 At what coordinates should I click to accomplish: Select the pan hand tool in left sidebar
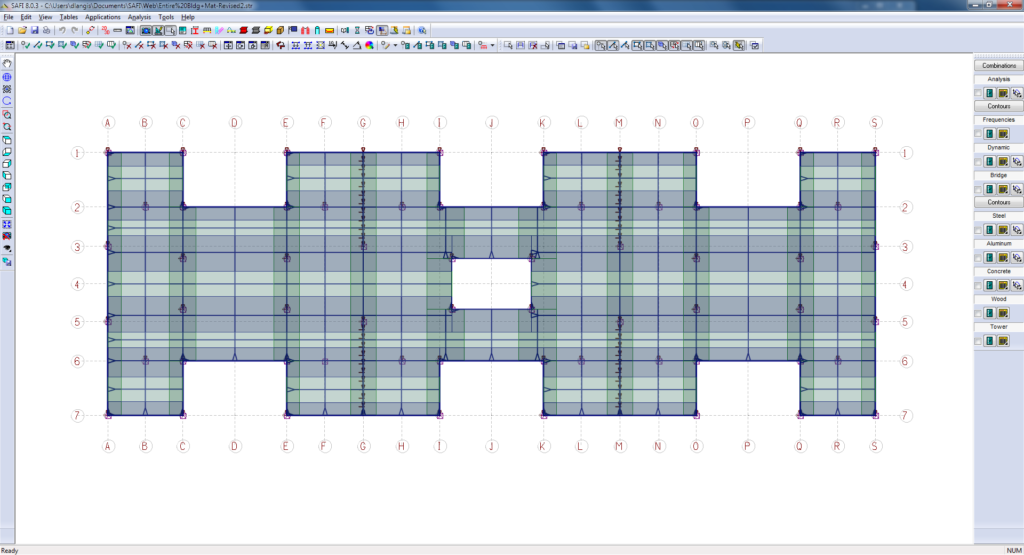click(7, 64)
